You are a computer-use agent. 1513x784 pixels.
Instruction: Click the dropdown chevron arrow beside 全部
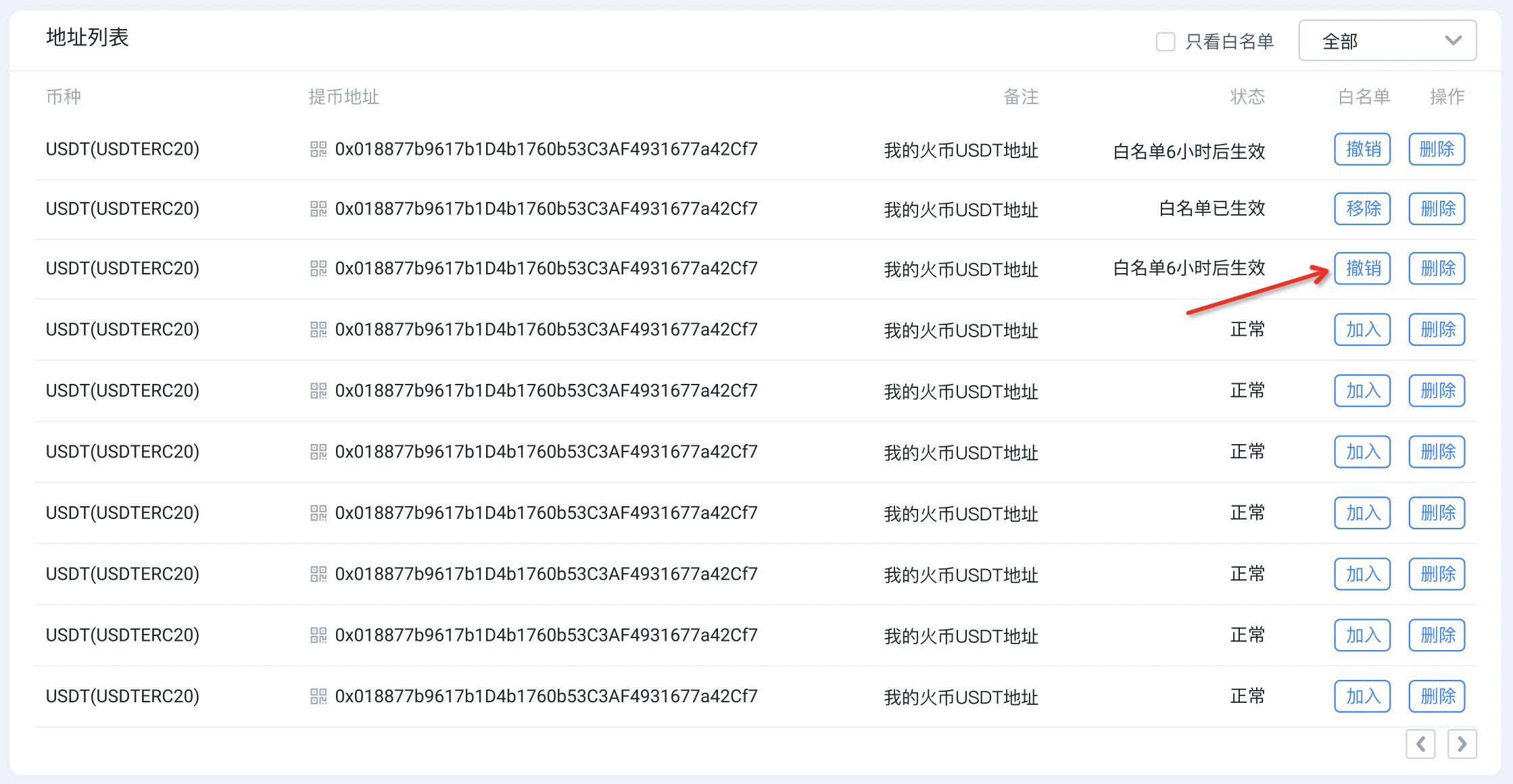(x=1453, y=41)
